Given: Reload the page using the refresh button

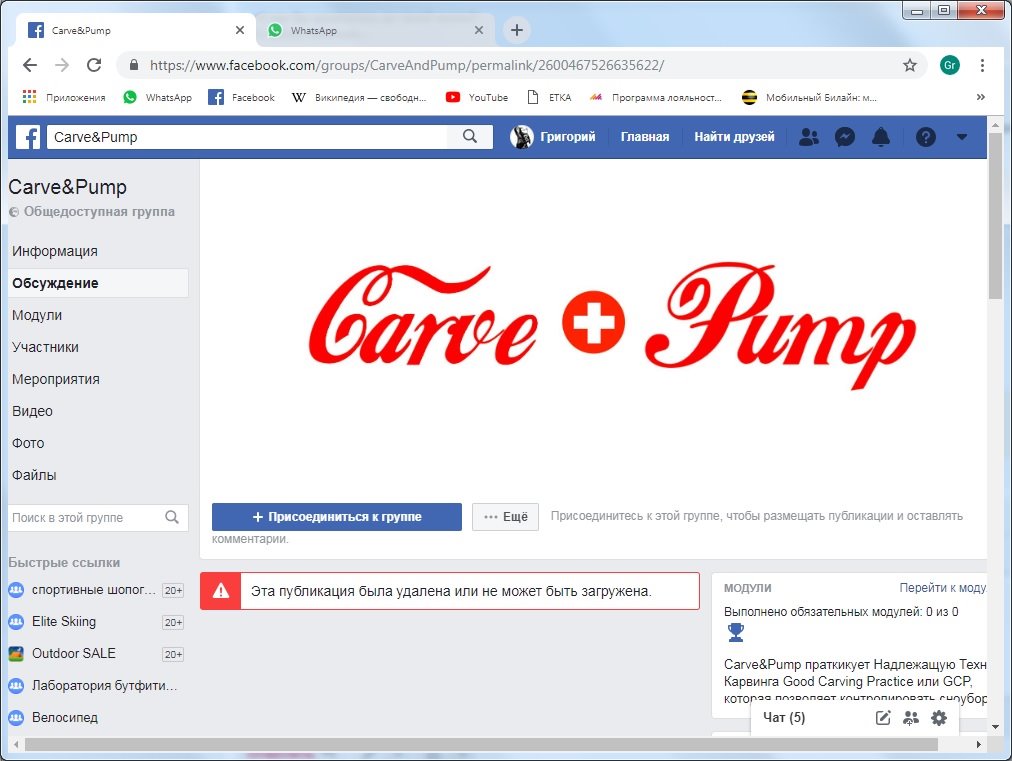Looking at the screenshot, I should pos(94,65).
